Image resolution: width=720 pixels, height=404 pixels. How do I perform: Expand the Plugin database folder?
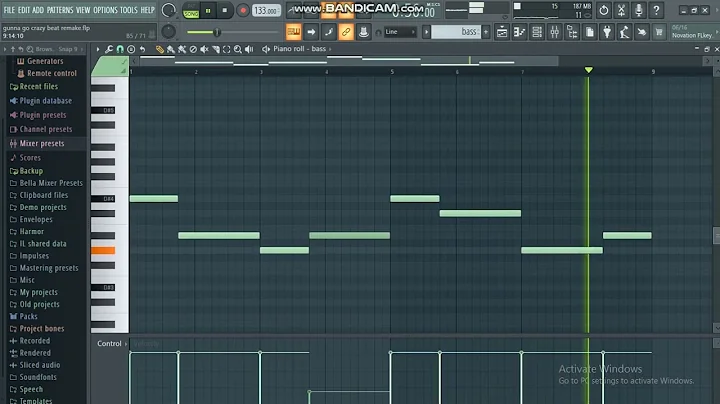point(45,101)
